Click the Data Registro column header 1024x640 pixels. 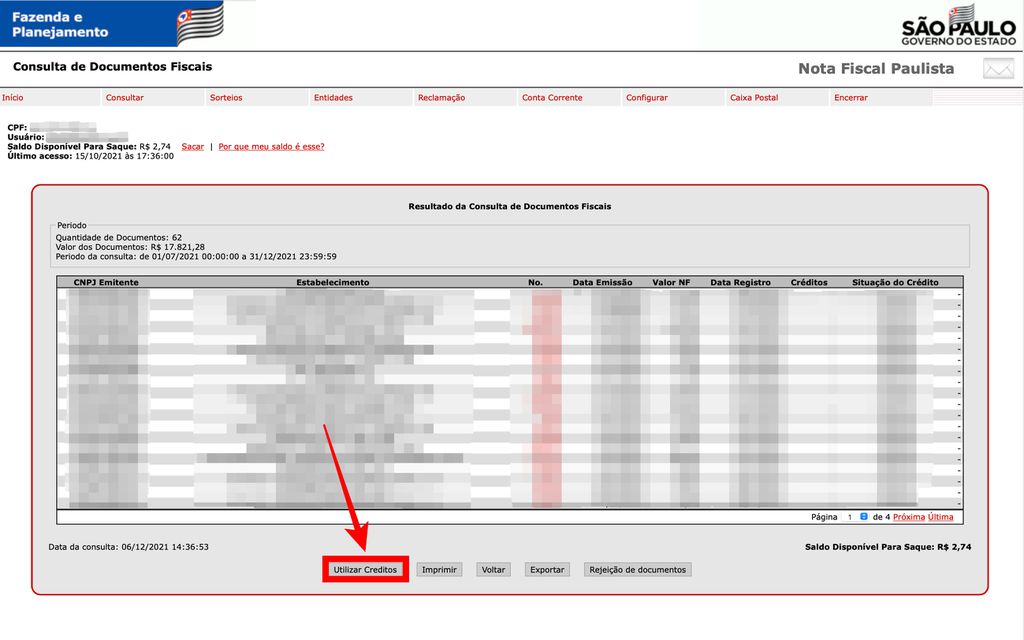740,282
